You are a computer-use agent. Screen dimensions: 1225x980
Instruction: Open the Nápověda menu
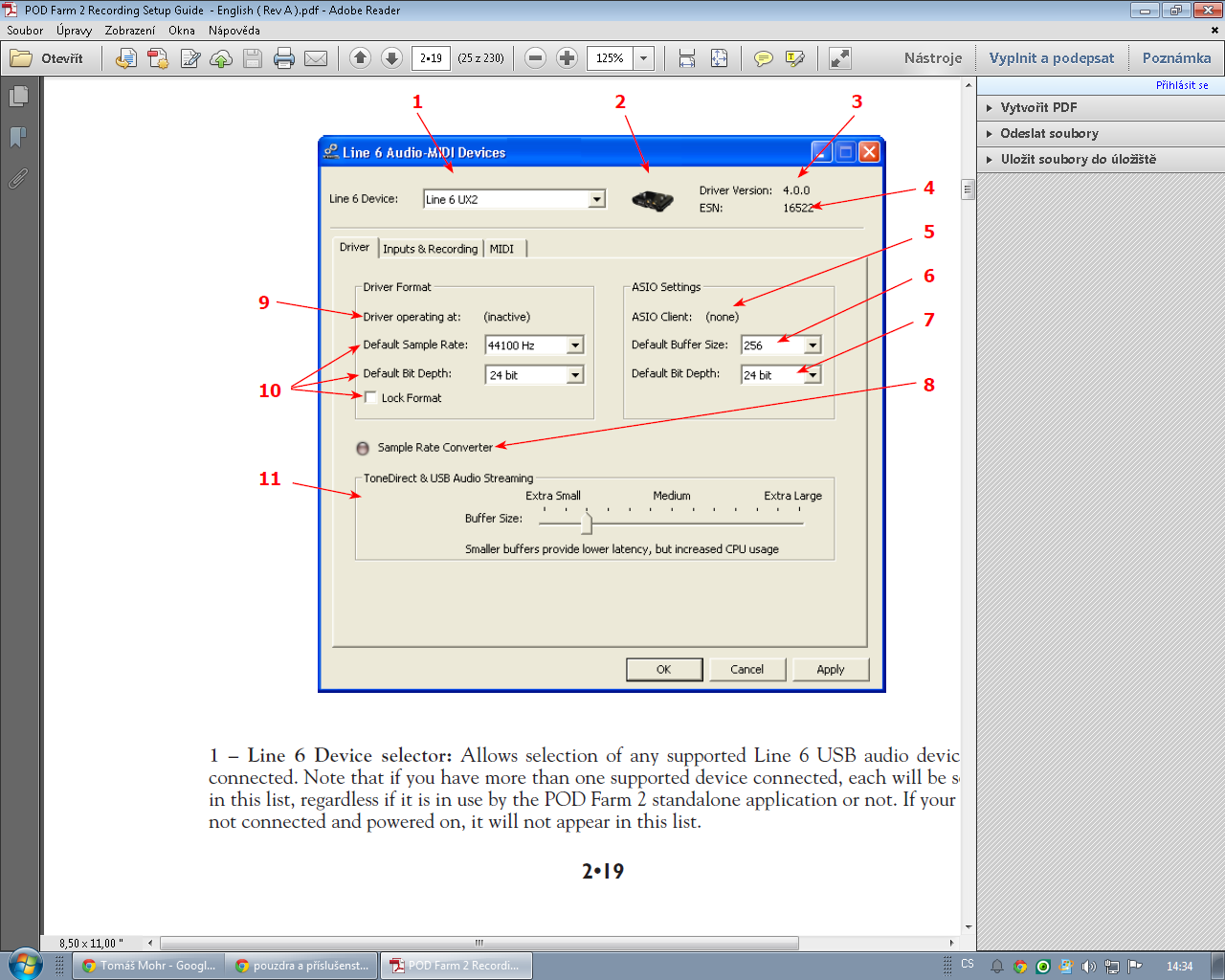[234, 31]
